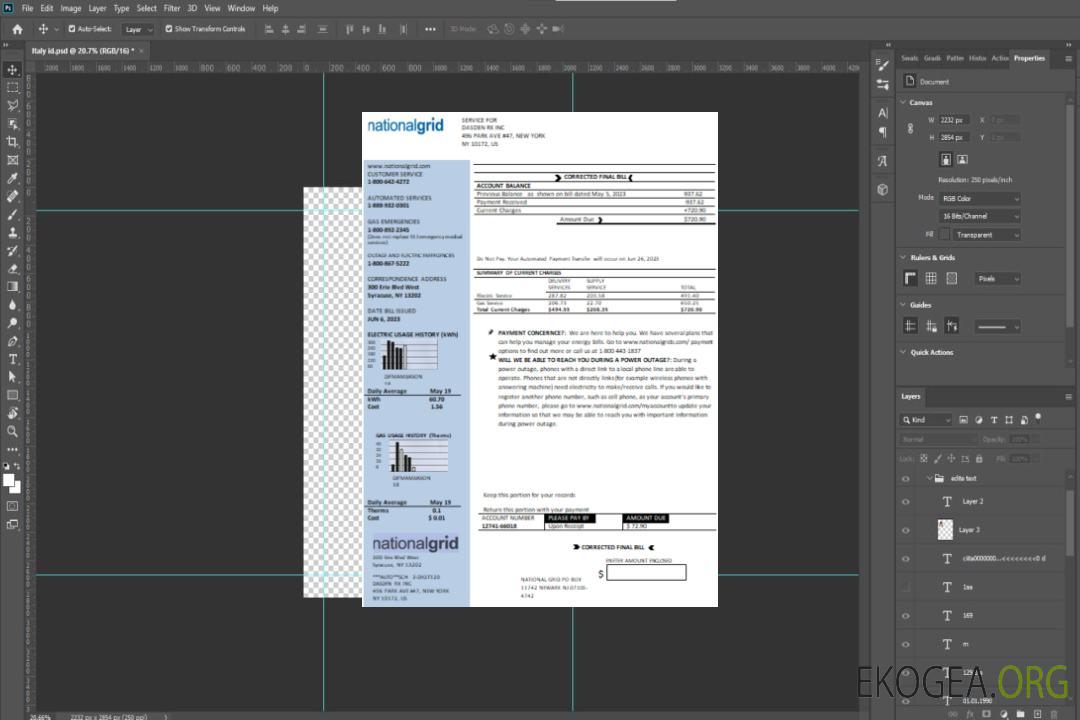The image size is (1080, 720).
Task: Click the canvas width W field
Action: coord(953,120)
